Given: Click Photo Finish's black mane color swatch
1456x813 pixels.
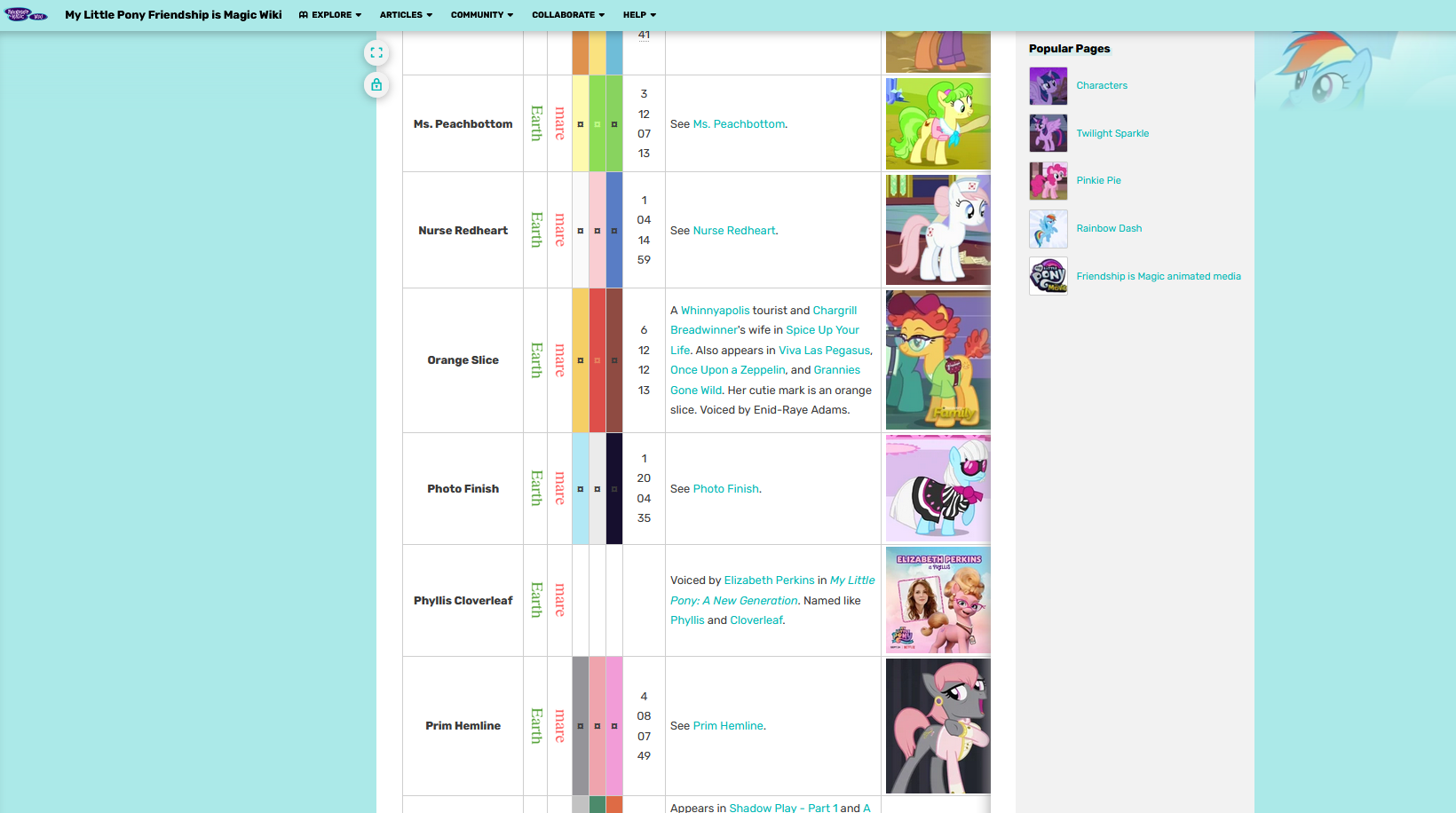Looking at the screenshot, I should click(614, 489).
